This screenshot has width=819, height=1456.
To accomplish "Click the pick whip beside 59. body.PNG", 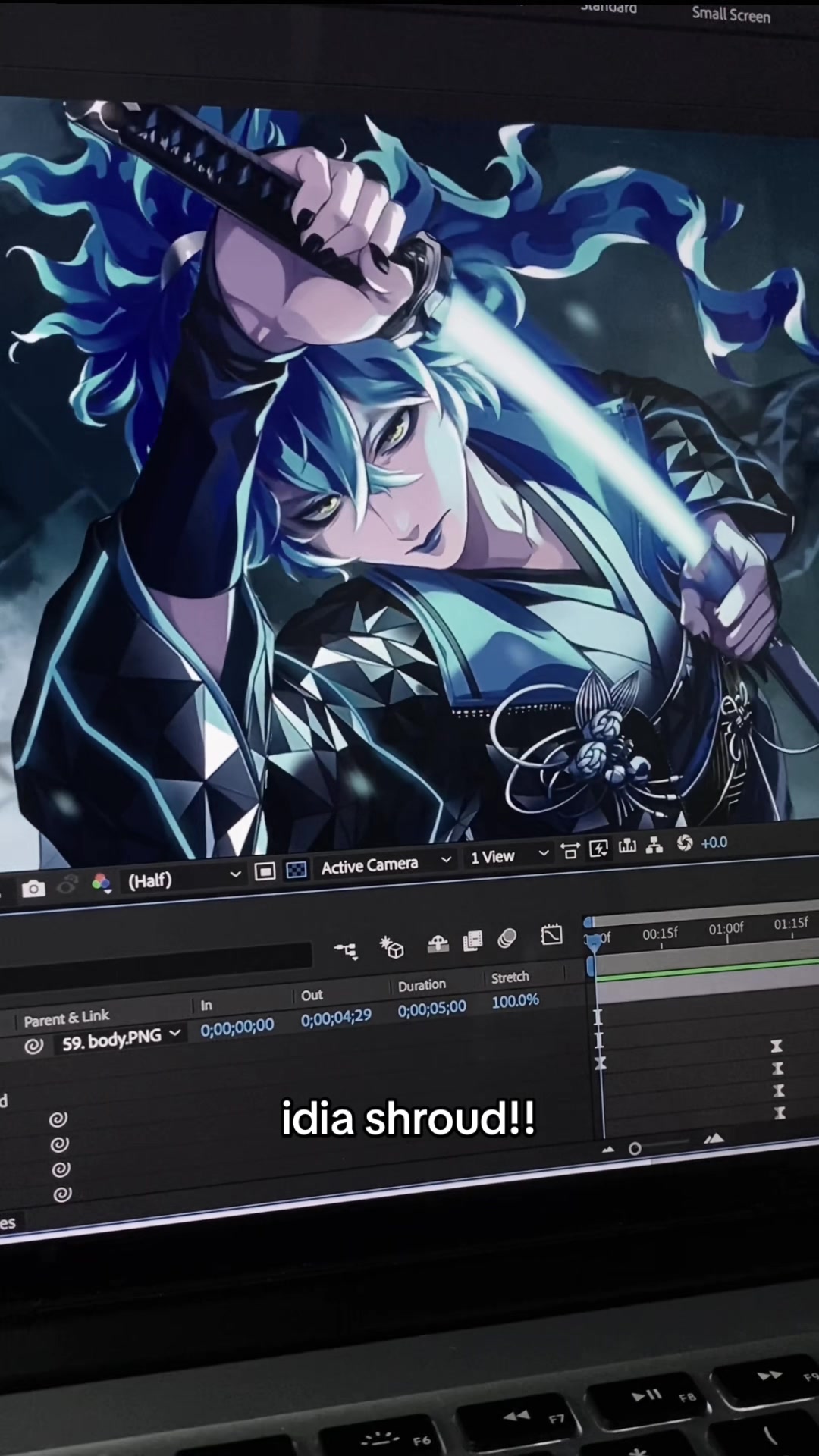I will coord(33,1046).
